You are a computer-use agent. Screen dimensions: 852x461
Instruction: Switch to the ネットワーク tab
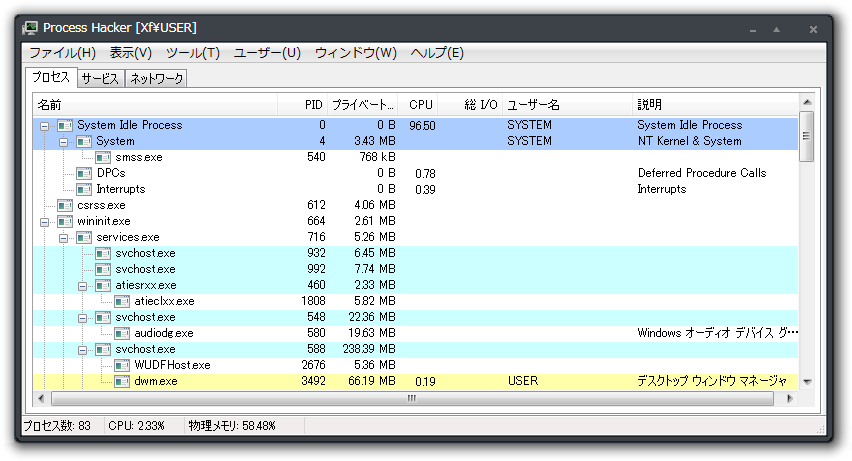pos(156,79)
